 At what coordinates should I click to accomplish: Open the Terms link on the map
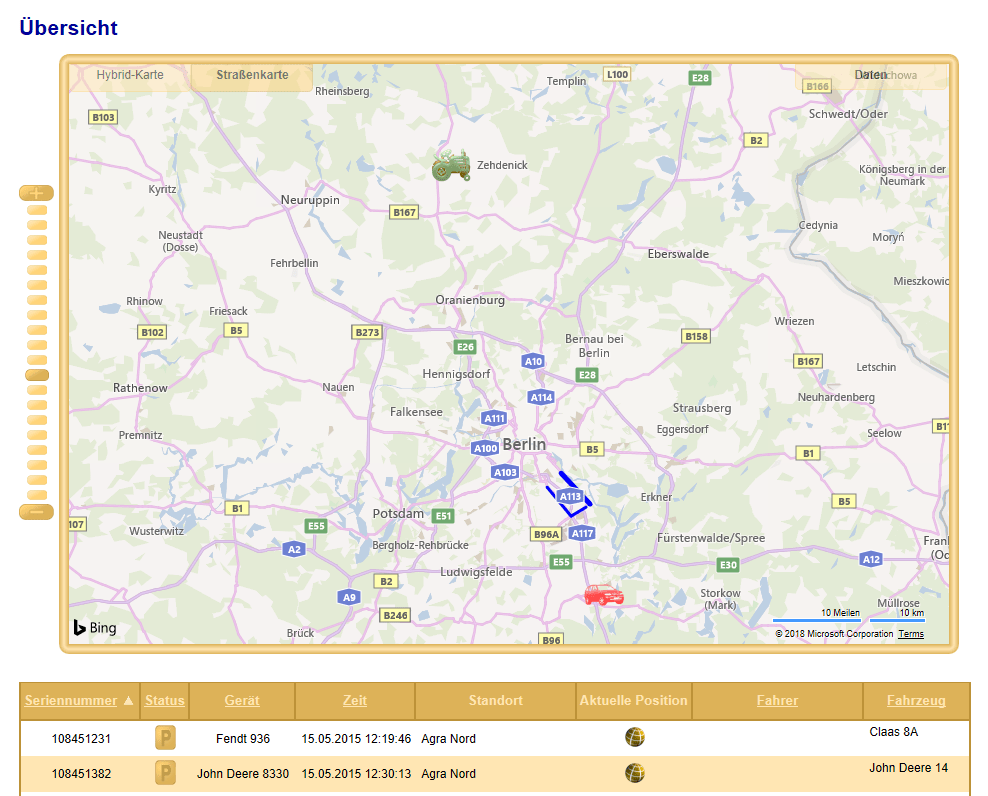pyautogui.click(x=911, y=634)
